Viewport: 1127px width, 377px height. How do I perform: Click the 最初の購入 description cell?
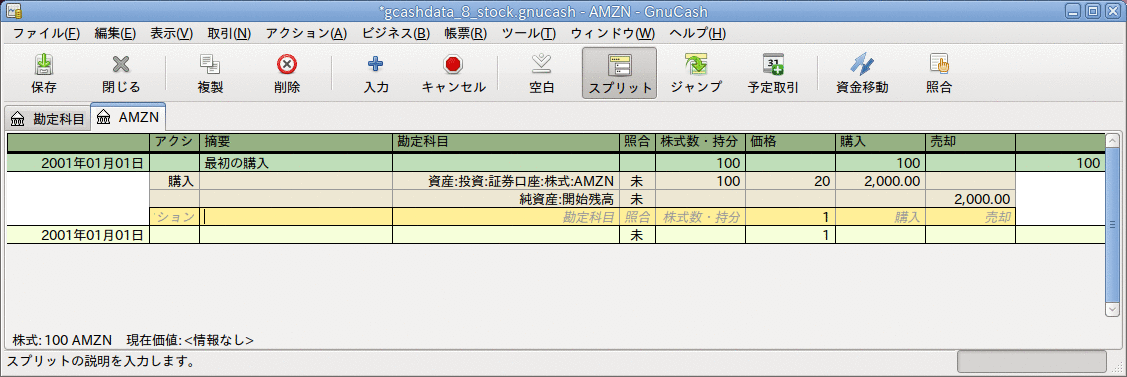tap(295, 163)
